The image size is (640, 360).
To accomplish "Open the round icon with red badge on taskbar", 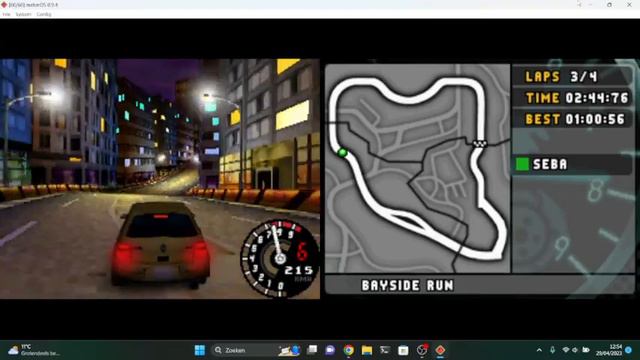I will click(x=422, y=349).
